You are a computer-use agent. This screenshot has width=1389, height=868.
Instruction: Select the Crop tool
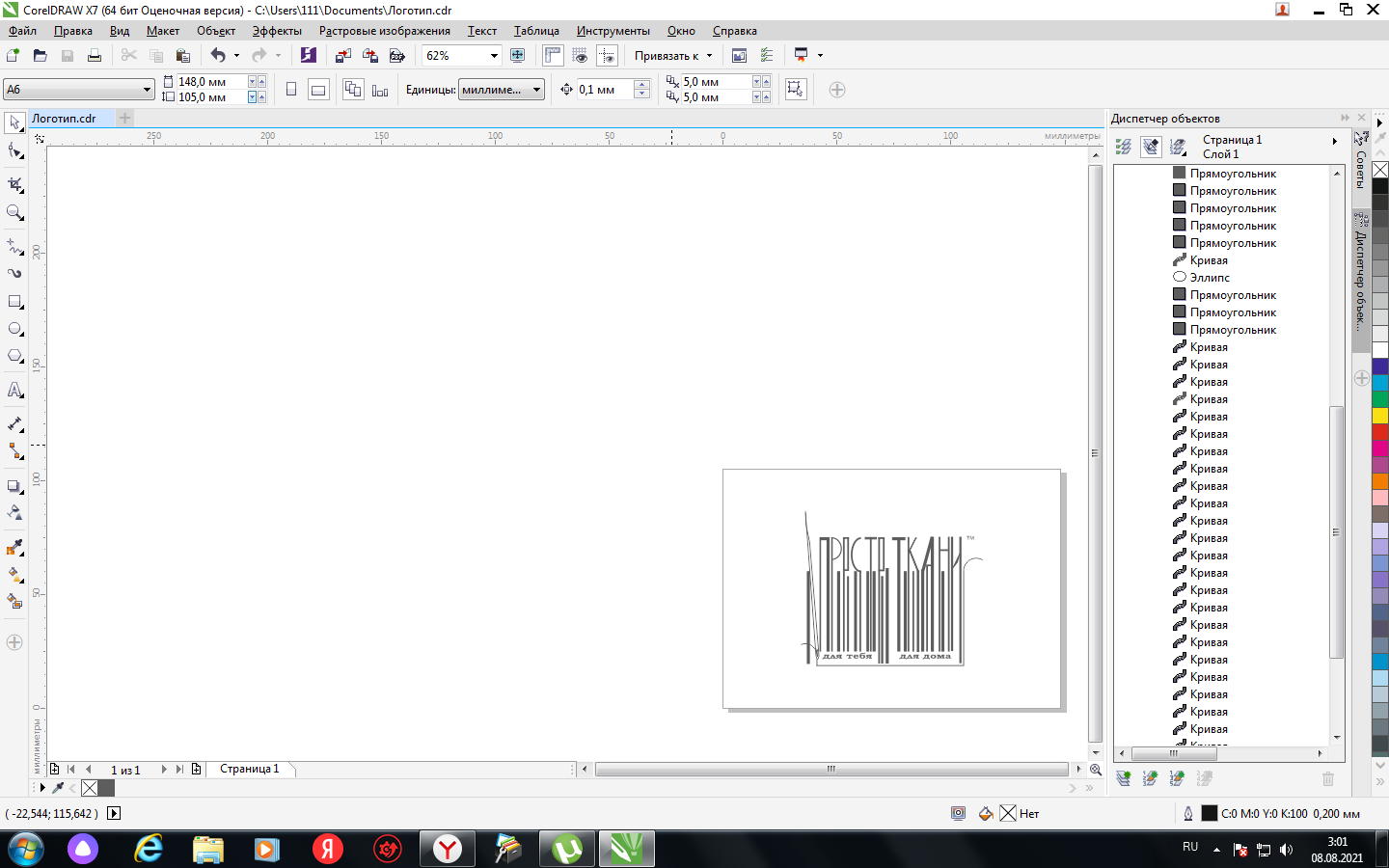[x=14, y=184]
